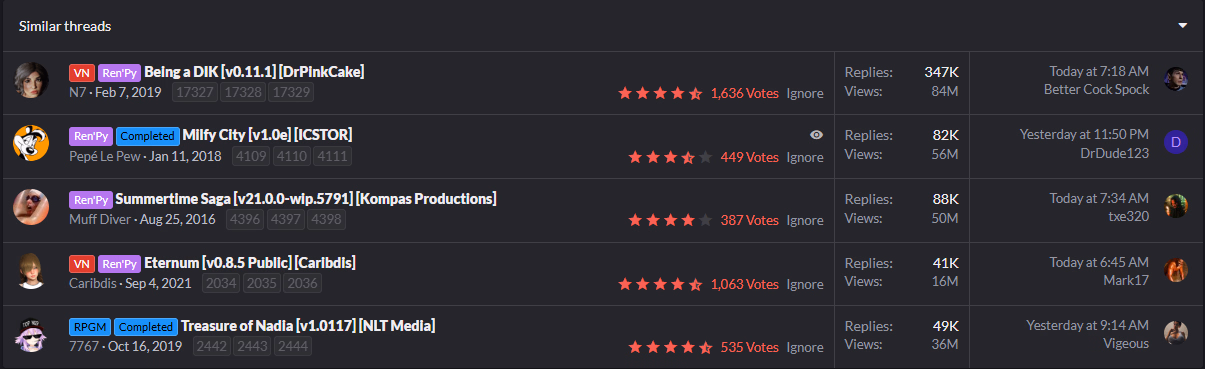The image size is (1205, 369).
Task: Toggle watched eye icon on Milfy City
Action: click(816, 135)
